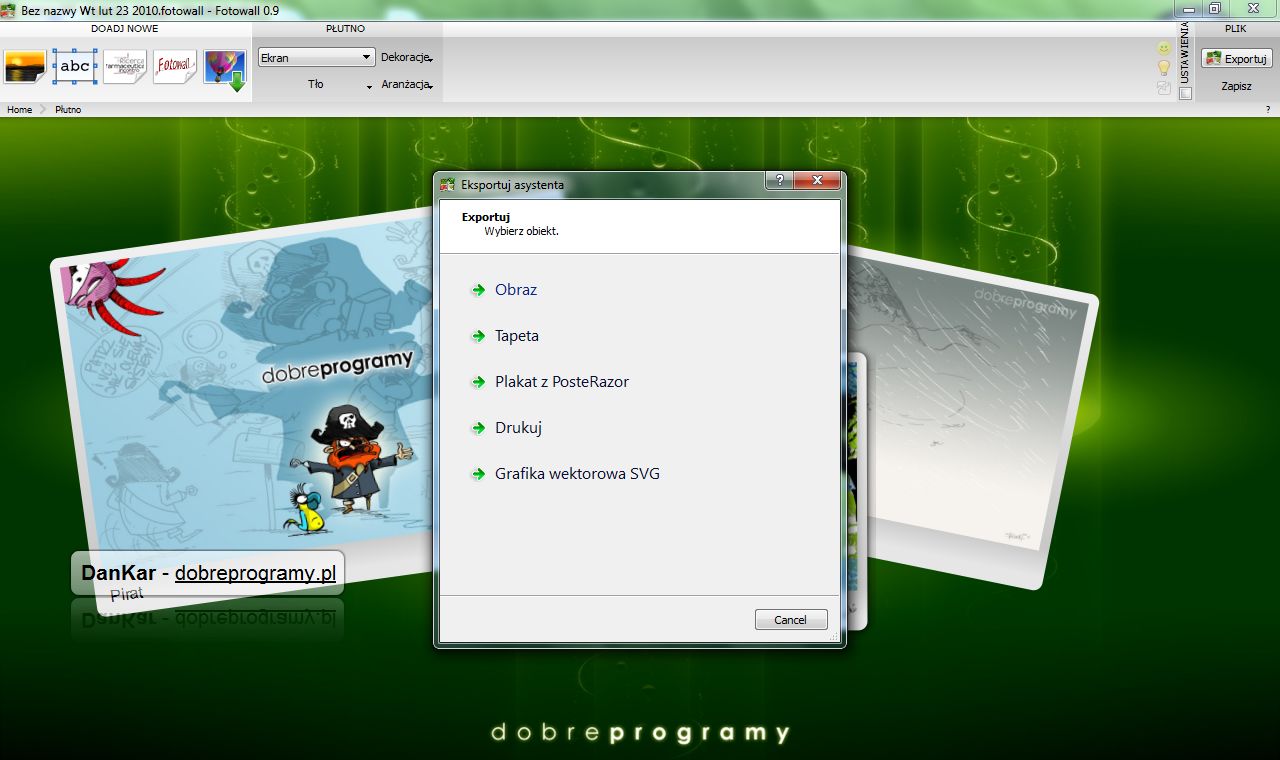1280x760 pixels.
Task: Click the question mark help at bar's right end
Action: point(1268,110)
